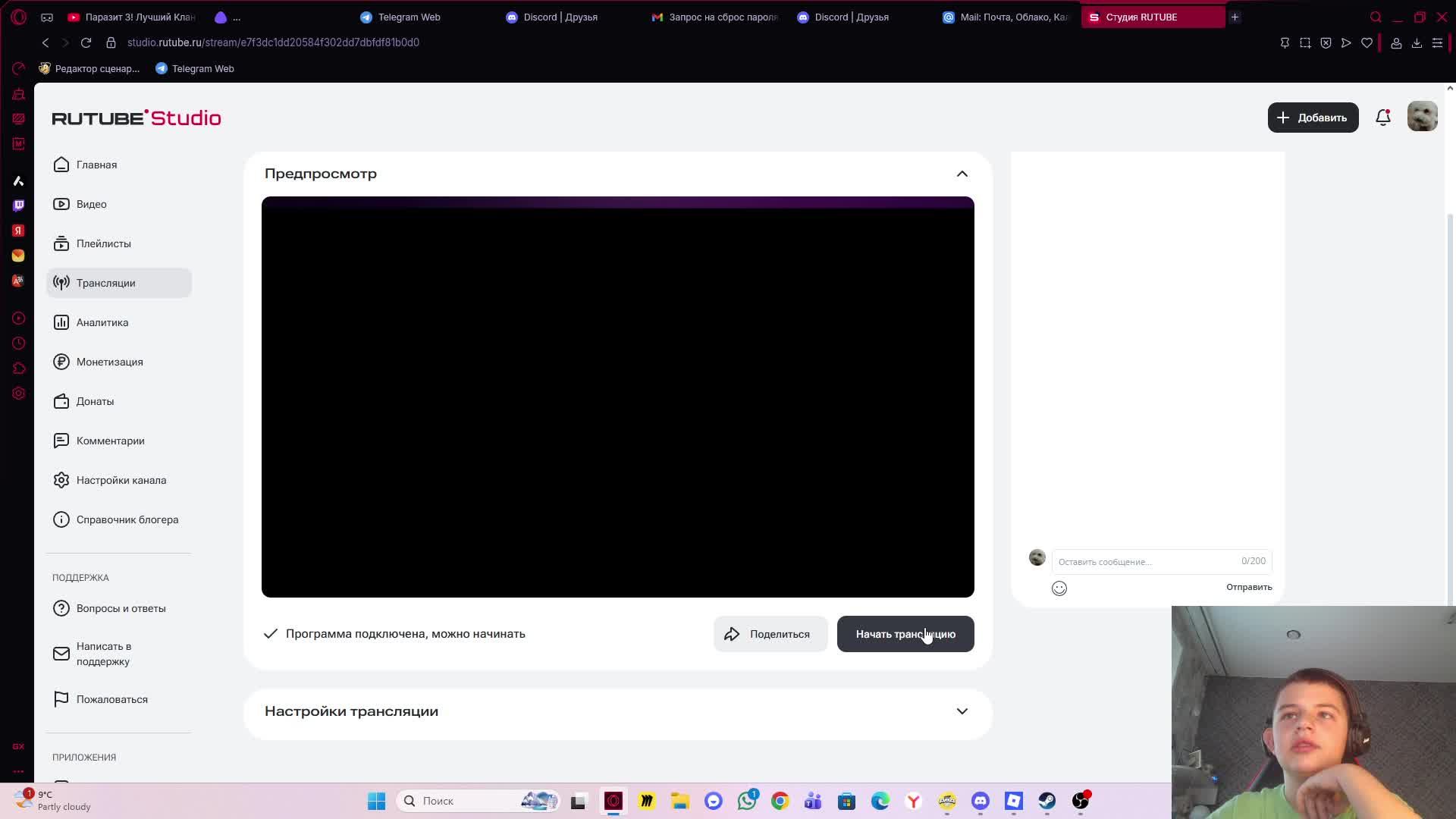Select Трансляции in the sidebar
This screenshot has width=1456, height=819.
point(119,283)
